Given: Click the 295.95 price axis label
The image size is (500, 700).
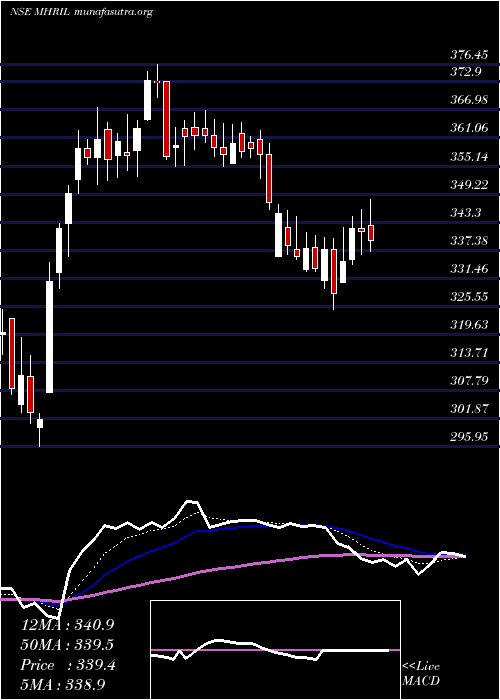Looking at the screenshot, I should 469,437.
